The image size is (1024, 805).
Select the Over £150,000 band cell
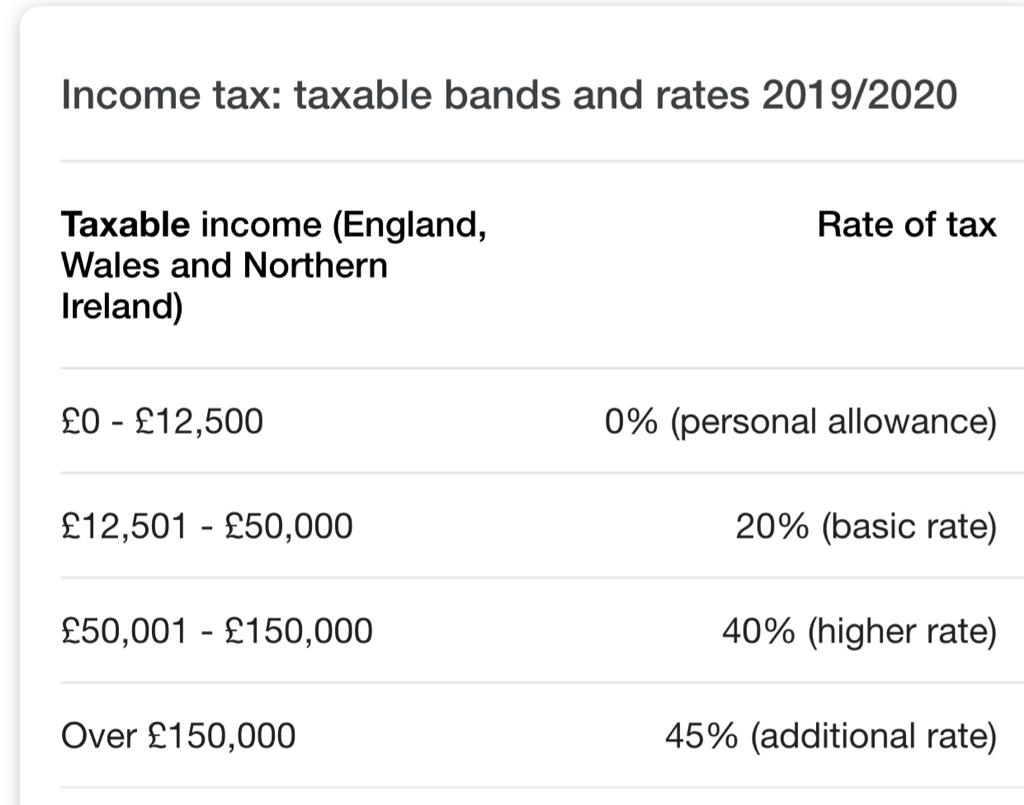[x=178, y=736]
